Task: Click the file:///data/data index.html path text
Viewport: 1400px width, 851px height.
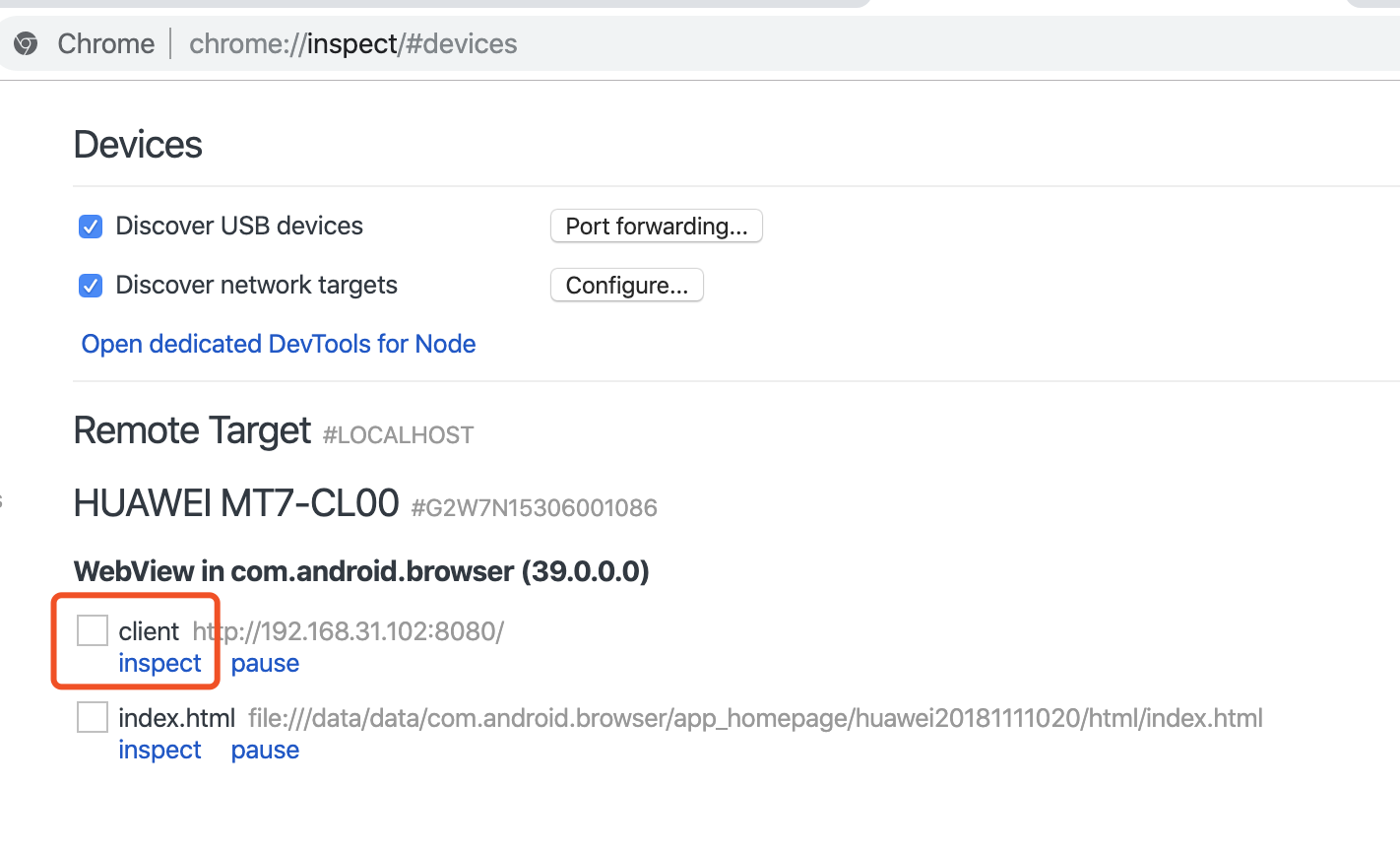Action: click(x=755, y=717)
